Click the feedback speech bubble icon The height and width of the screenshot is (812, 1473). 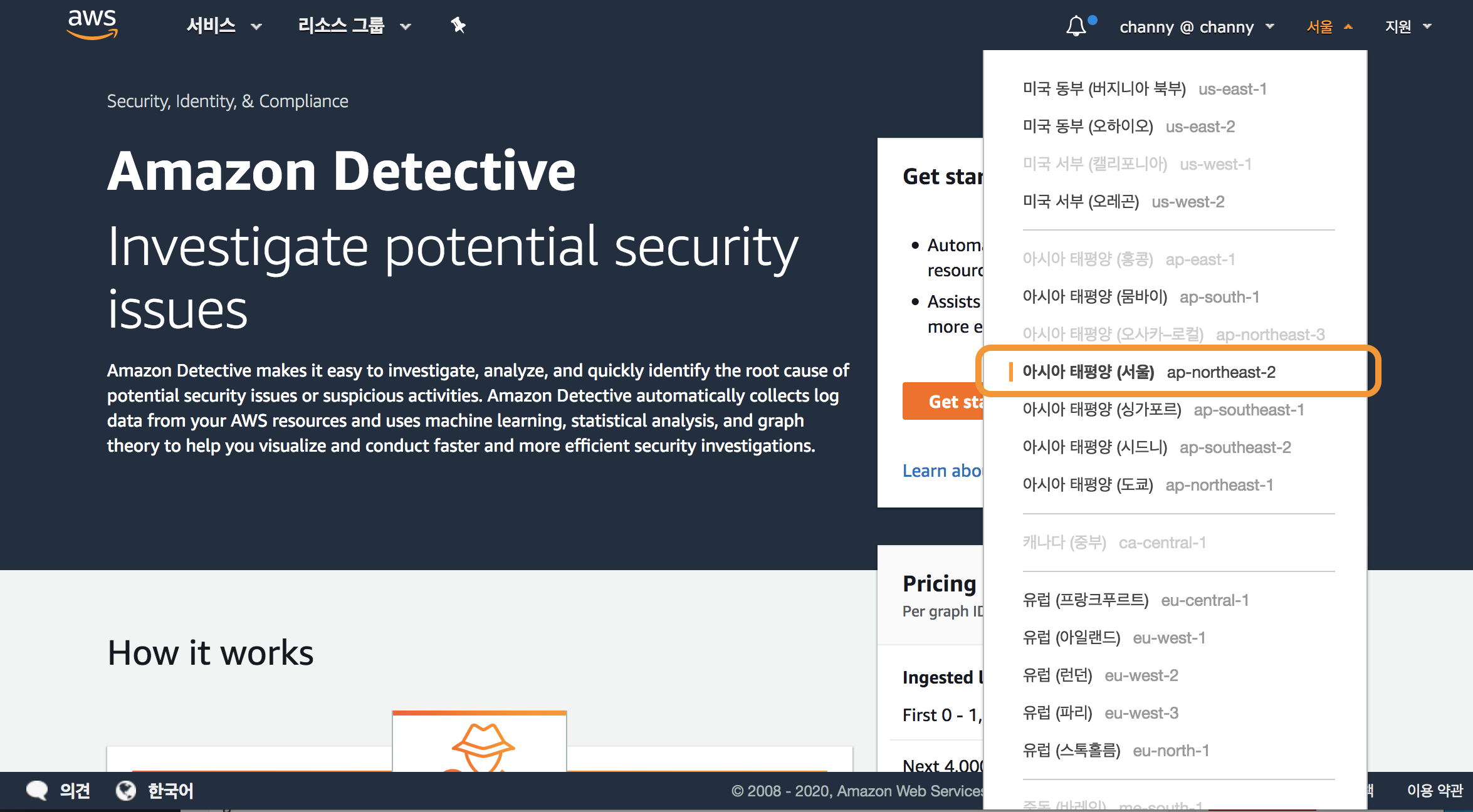point(37,790)
